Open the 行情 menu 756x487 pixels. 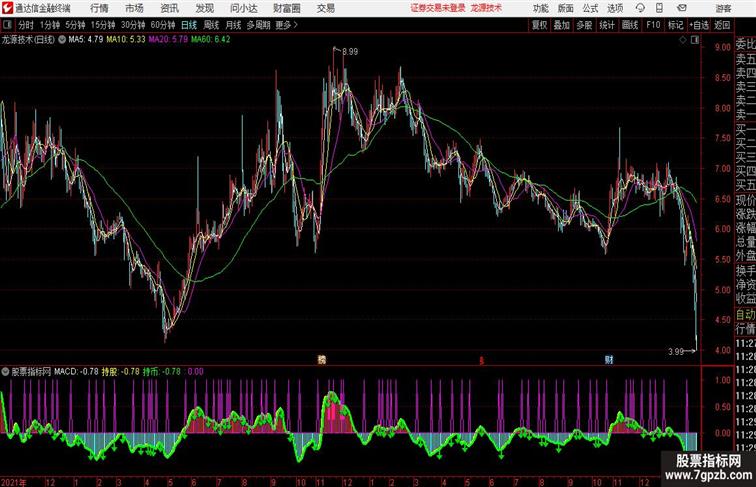click(x=99, y=8)
